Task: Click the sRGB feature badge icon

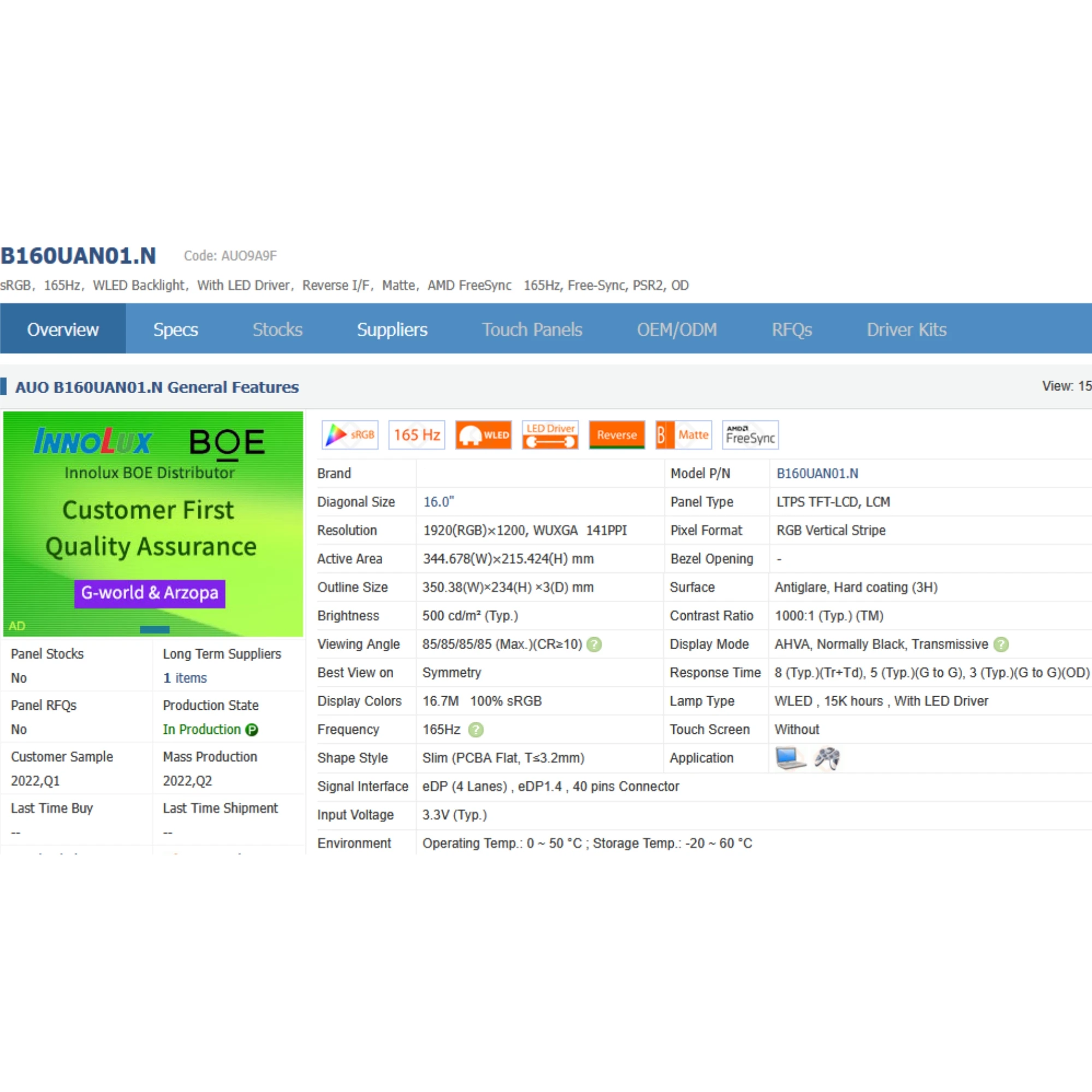Action: click(x=349, y=435)
